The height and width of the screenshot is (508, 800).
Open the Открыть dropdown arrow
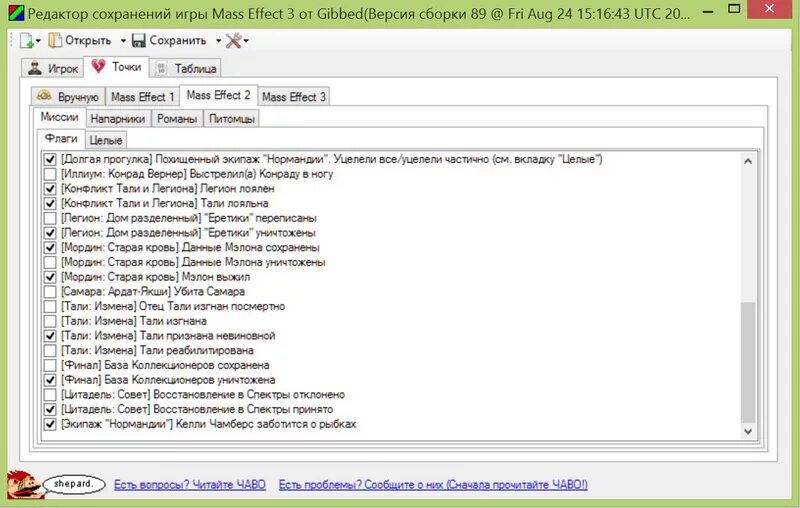pyautogui.click(x=123, y=41)
